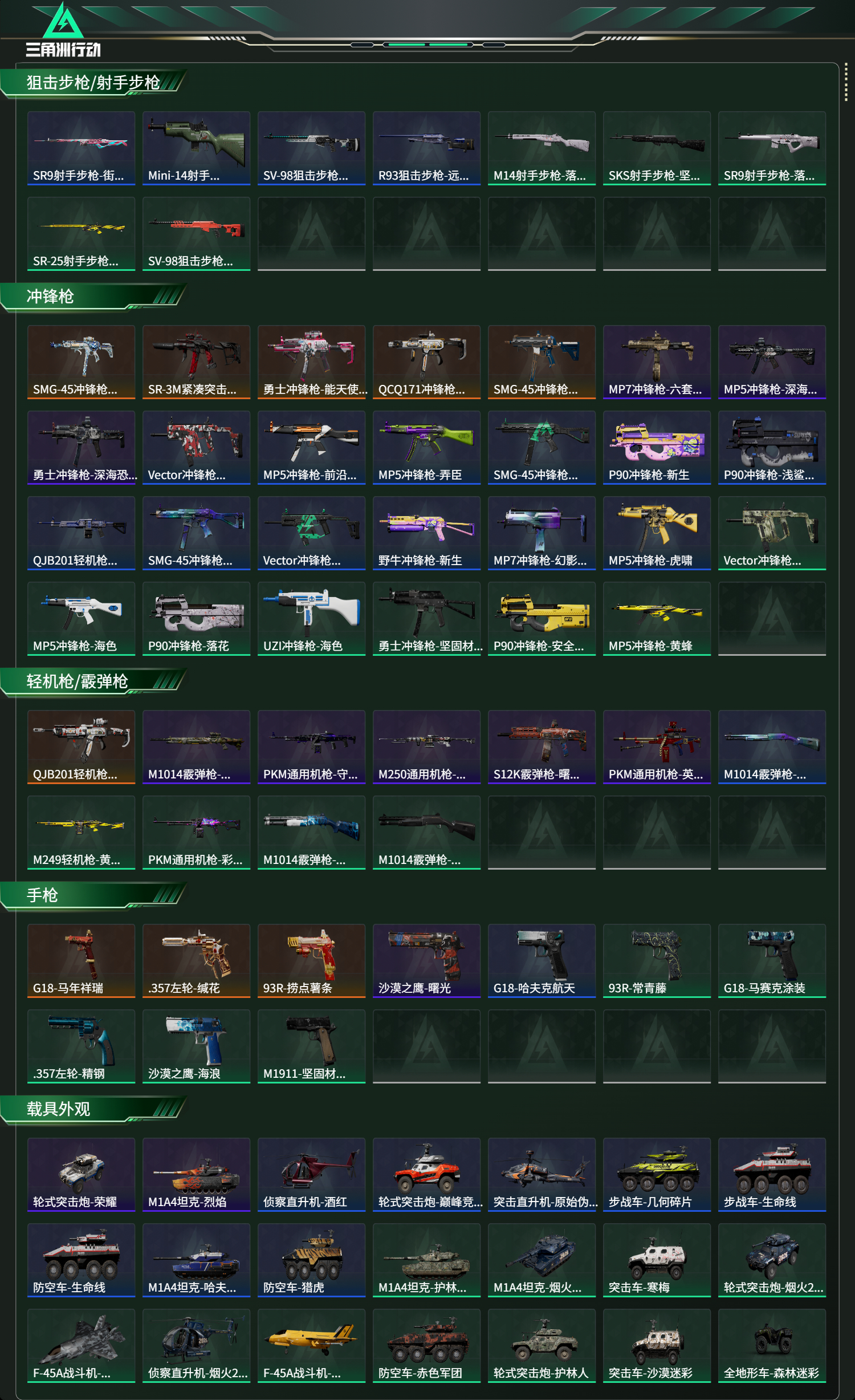Pick the G18-马年祥瑞 pistol skin
This screenshot has height=1400, width=855.
[81, 961]
